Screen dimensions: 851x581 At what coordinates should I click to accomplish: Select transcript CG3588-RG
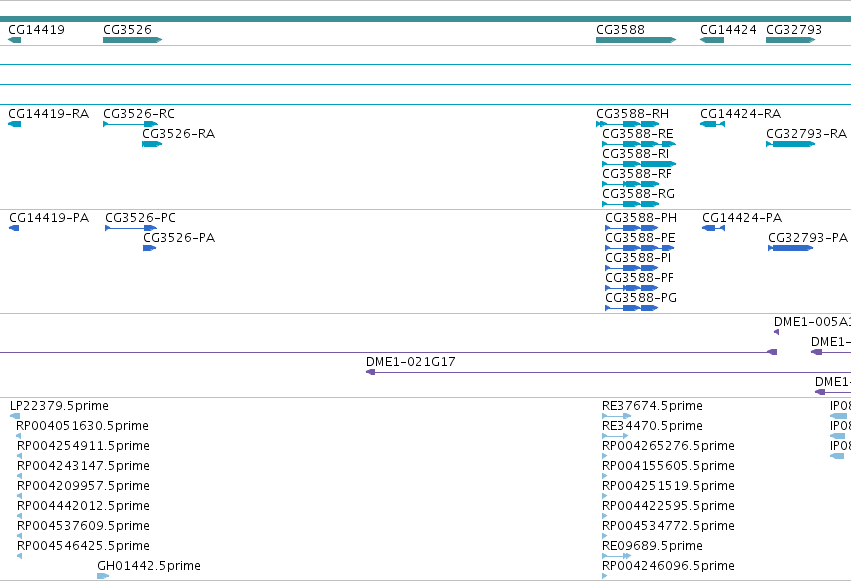[639, 194]
